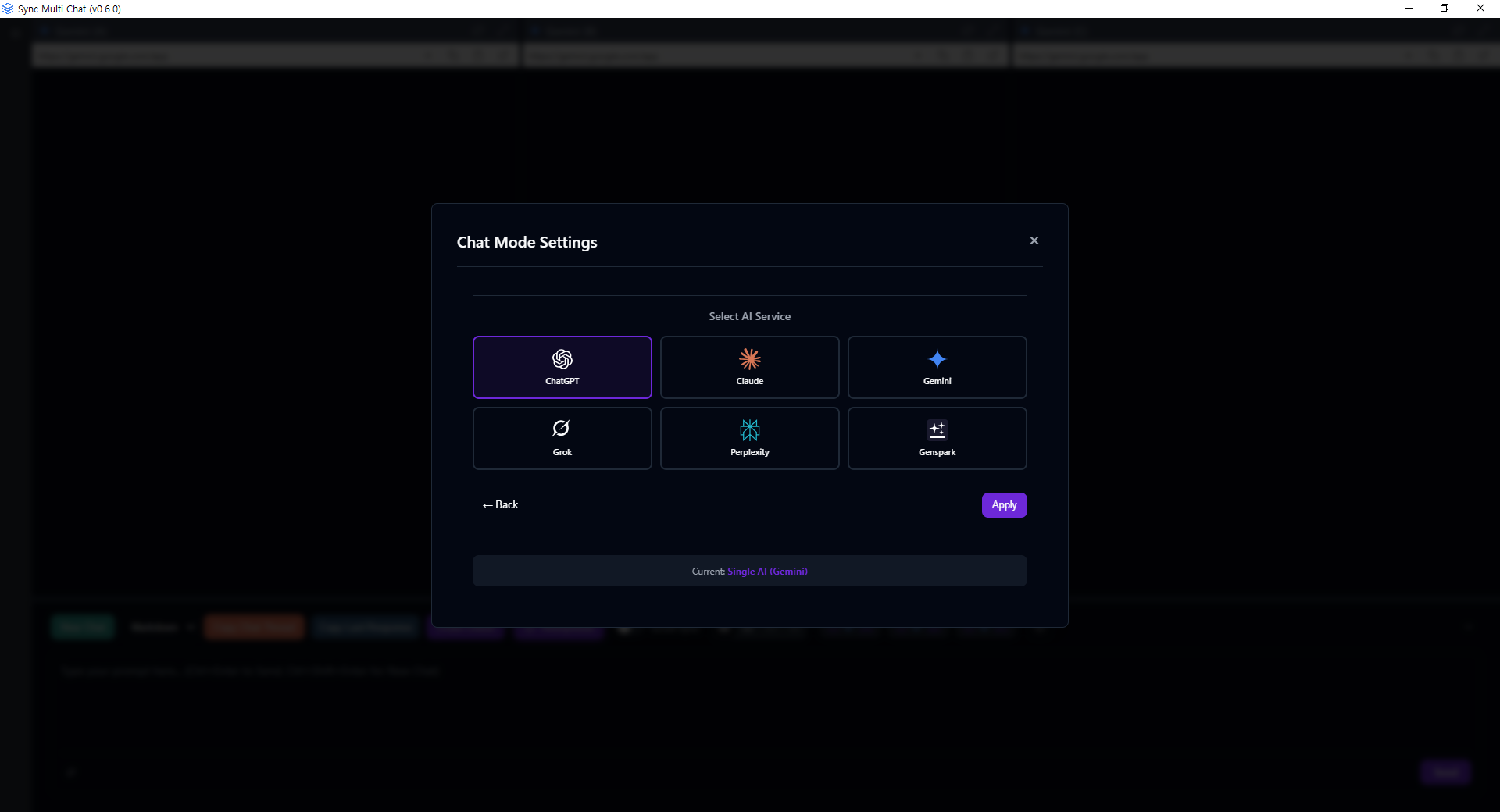1500x812 pixels.
Task: Close the Sync Multi Chat application window
Action: point(1480,9)
